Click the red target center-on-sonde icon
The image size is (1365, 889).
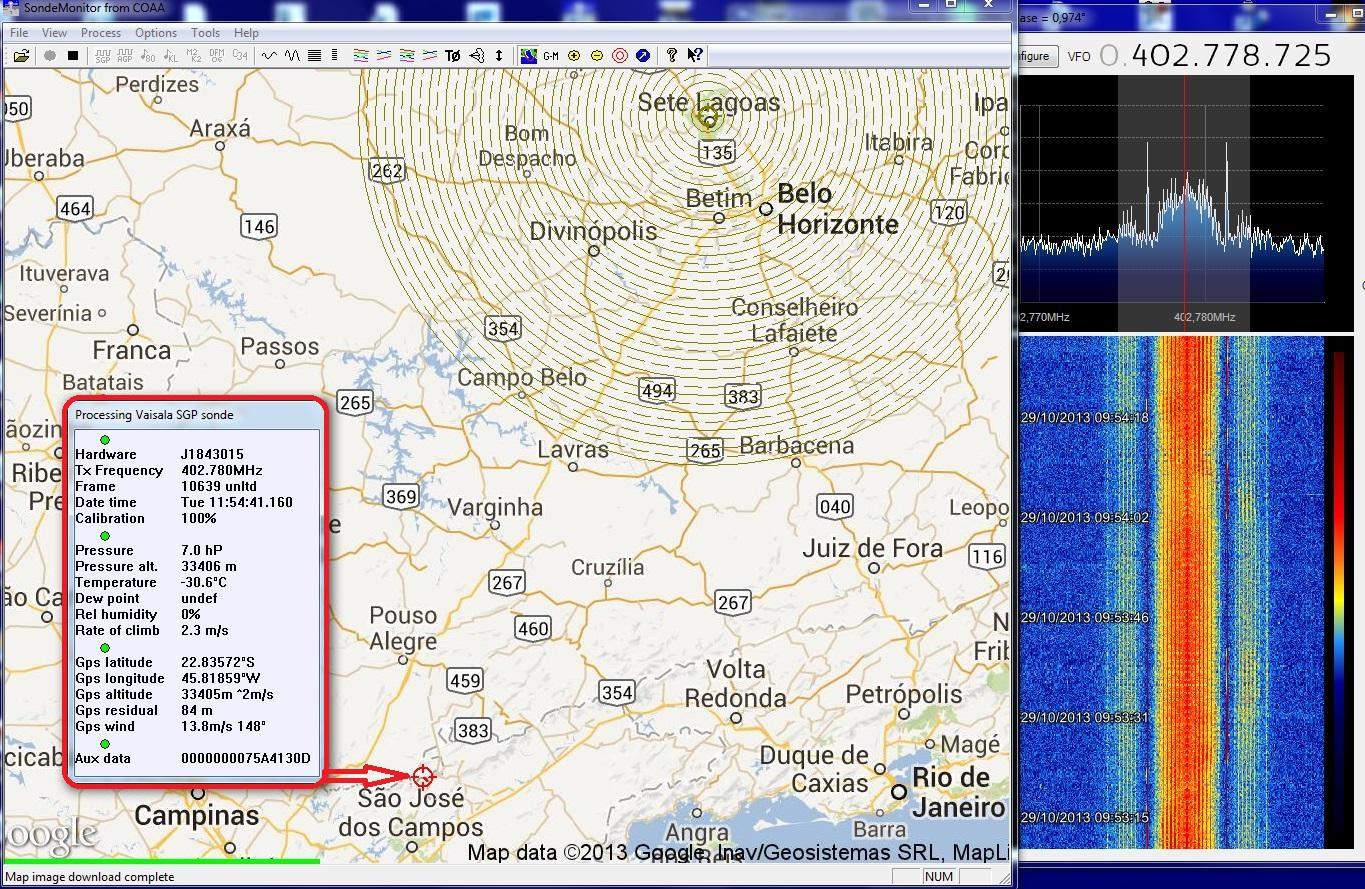(620, 56)
